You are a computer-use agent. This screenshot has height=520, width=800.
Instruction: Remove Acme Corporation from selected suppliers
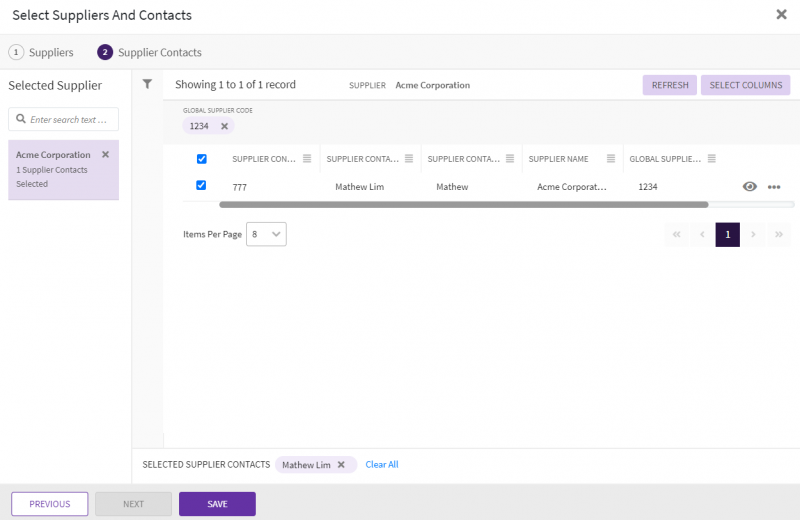[x=105, y=155]
